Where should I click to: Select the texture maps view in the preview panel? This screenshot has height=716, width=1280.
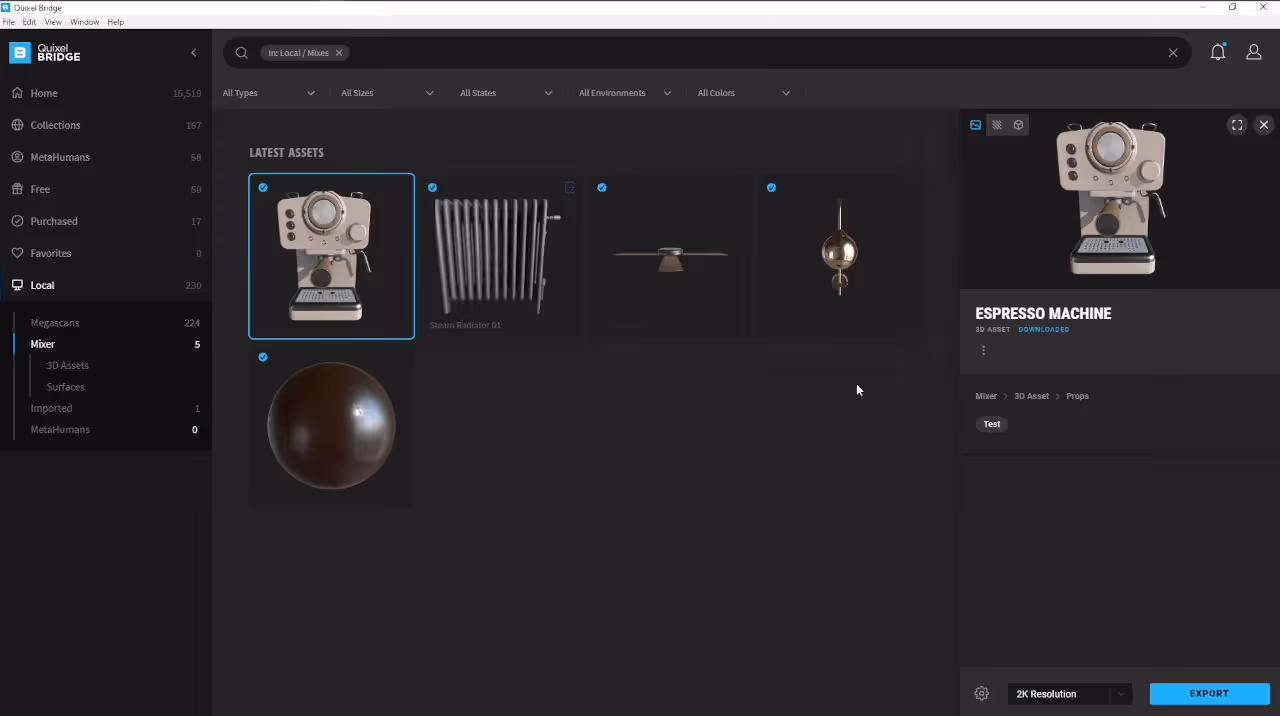(997, 124)
